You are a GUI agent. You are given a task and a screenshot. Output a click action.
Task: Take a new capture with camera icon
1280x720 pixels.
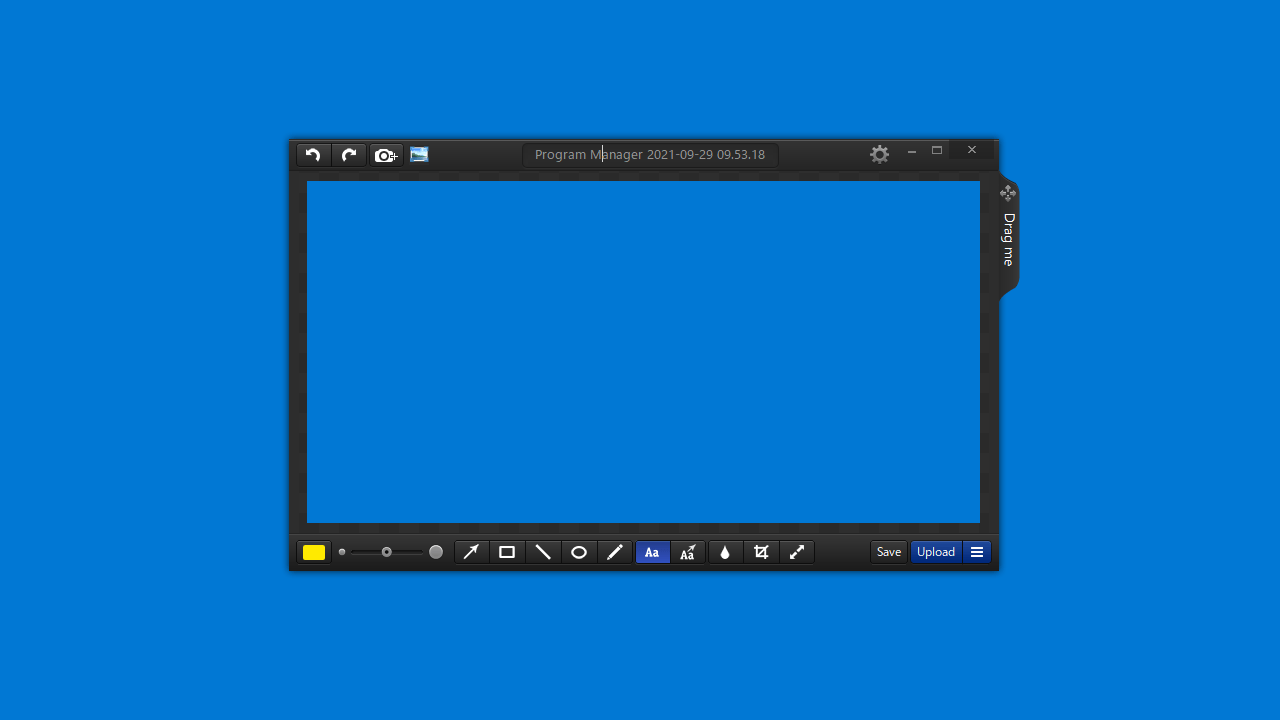pyautogui.click(x=386, y=155)
